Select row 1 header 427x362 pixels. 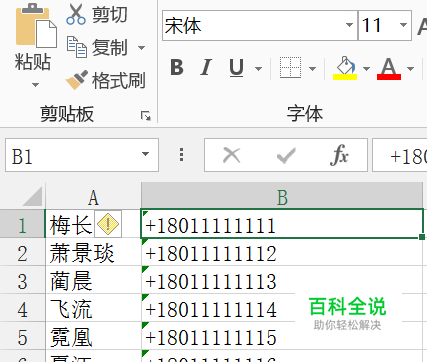22,224
